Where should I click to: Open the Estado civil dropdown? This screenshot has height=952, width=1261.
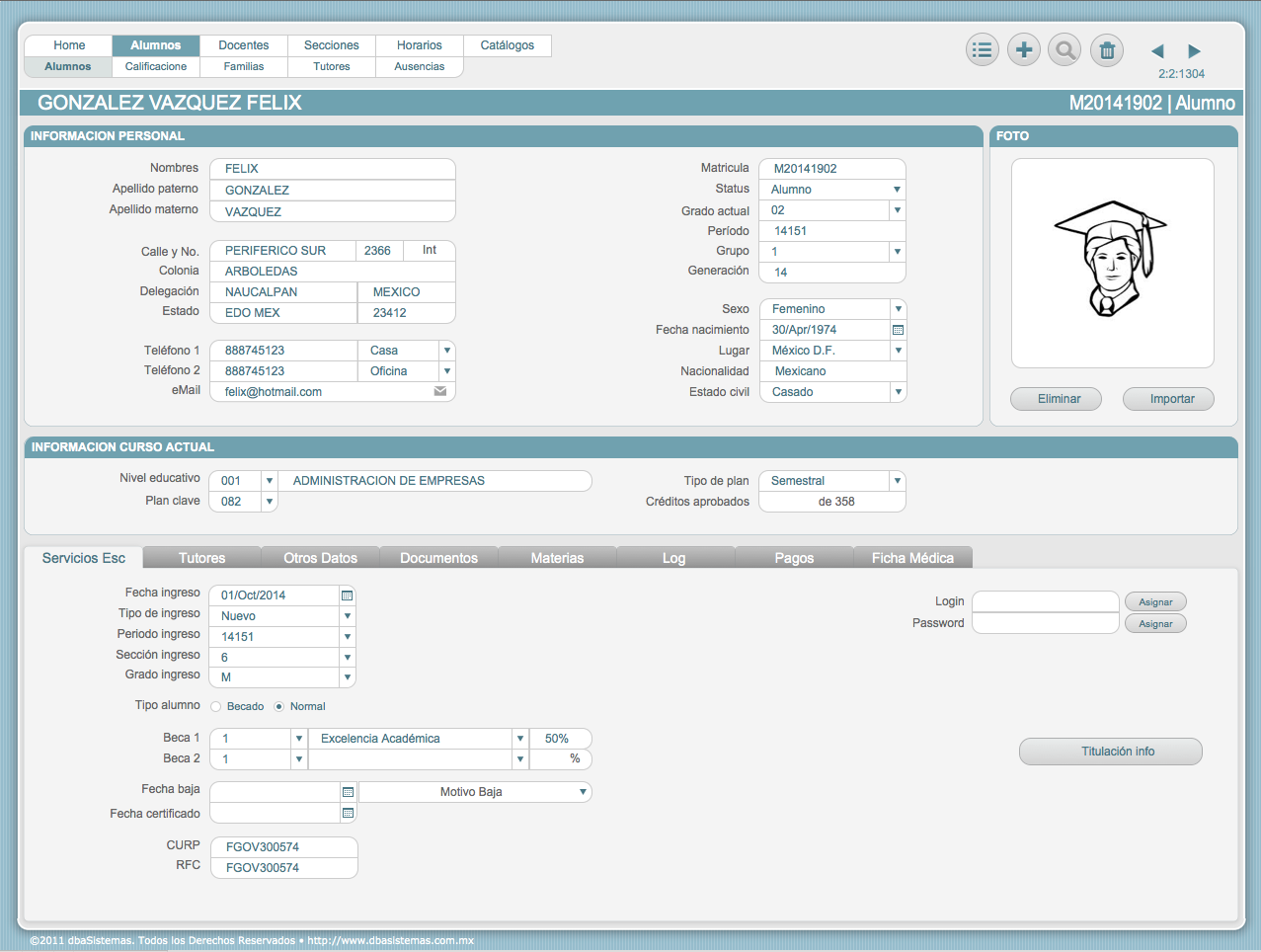click(898, 392)
